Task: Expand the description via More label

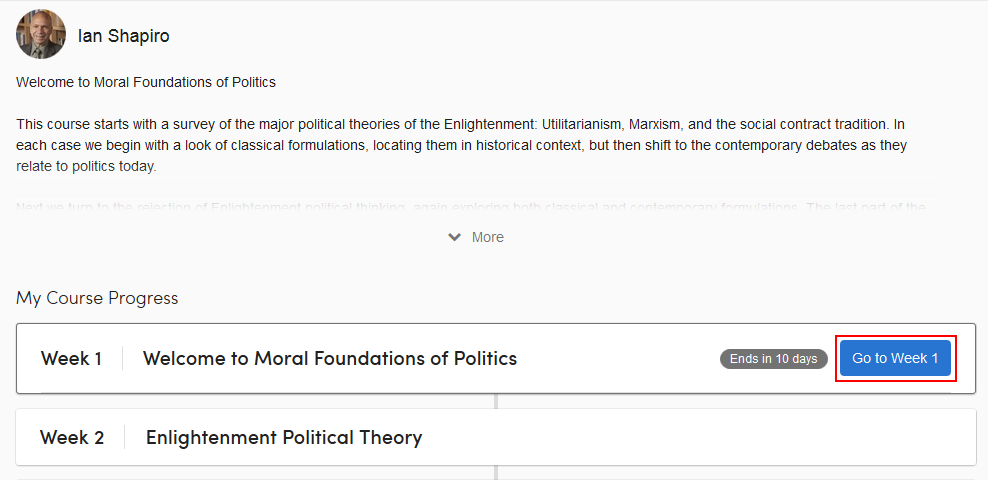Action: point(488,237)
